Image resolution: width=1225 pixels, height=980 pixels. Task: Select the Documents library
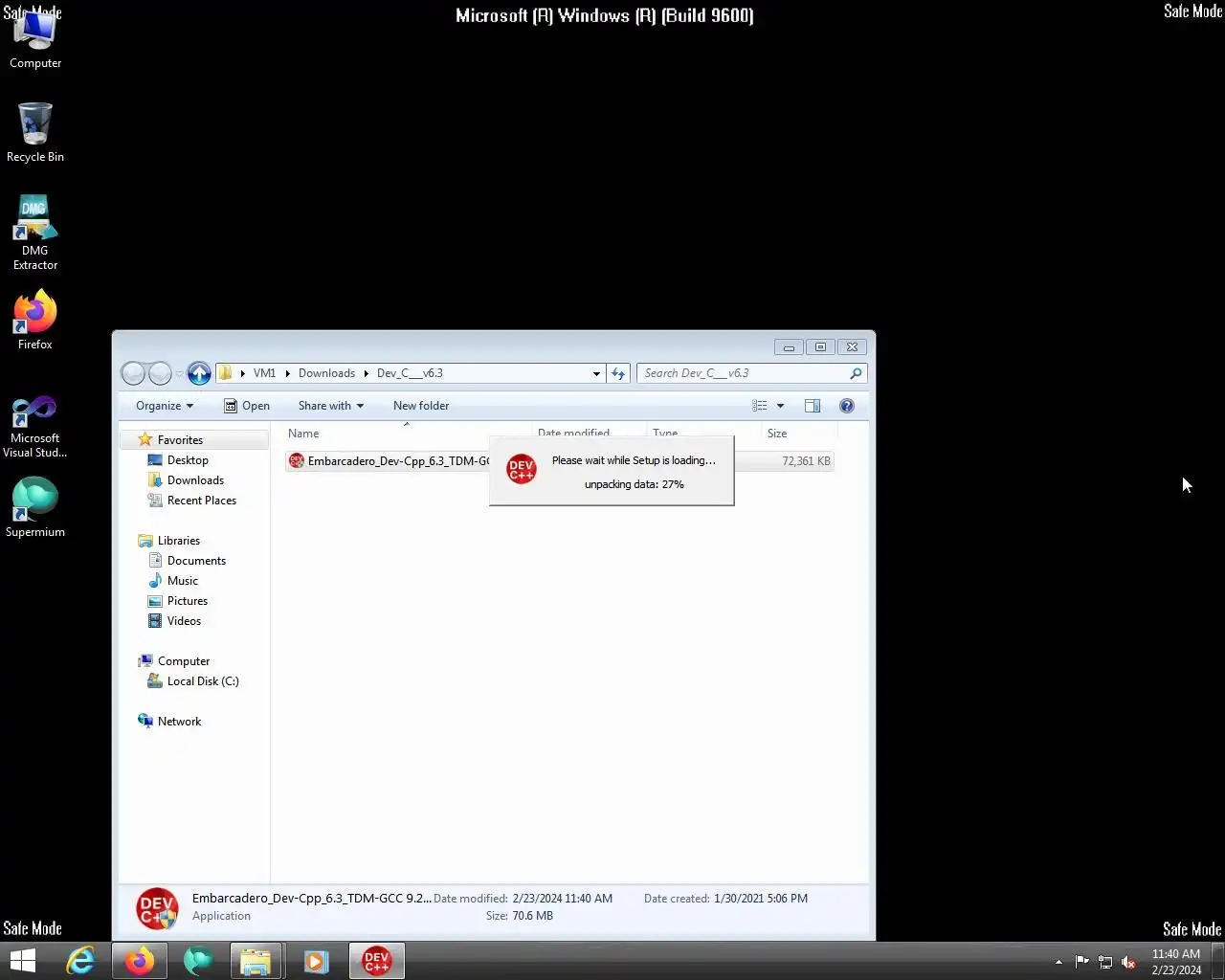[196, 561]
